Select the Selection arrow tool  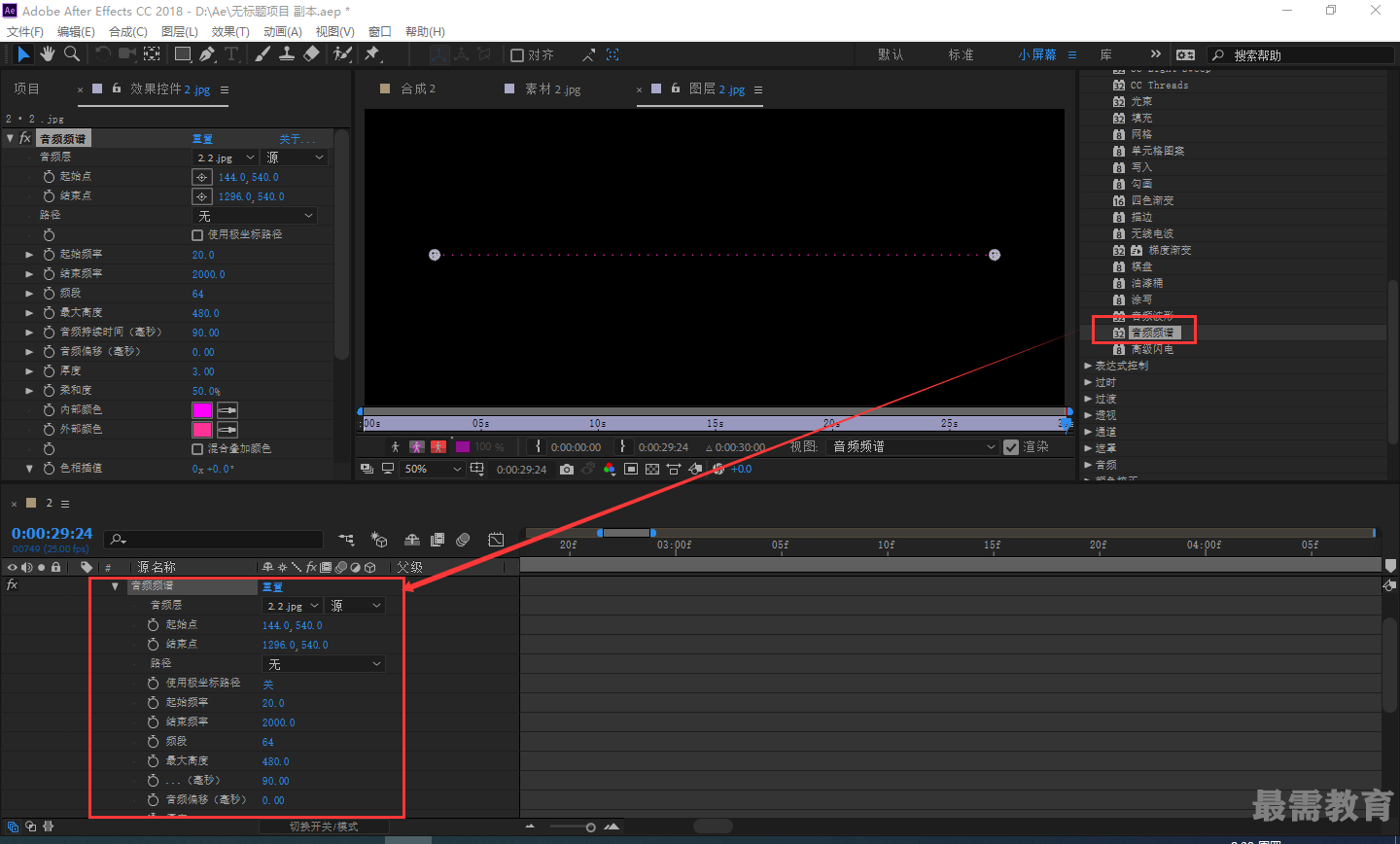point(23,54)
